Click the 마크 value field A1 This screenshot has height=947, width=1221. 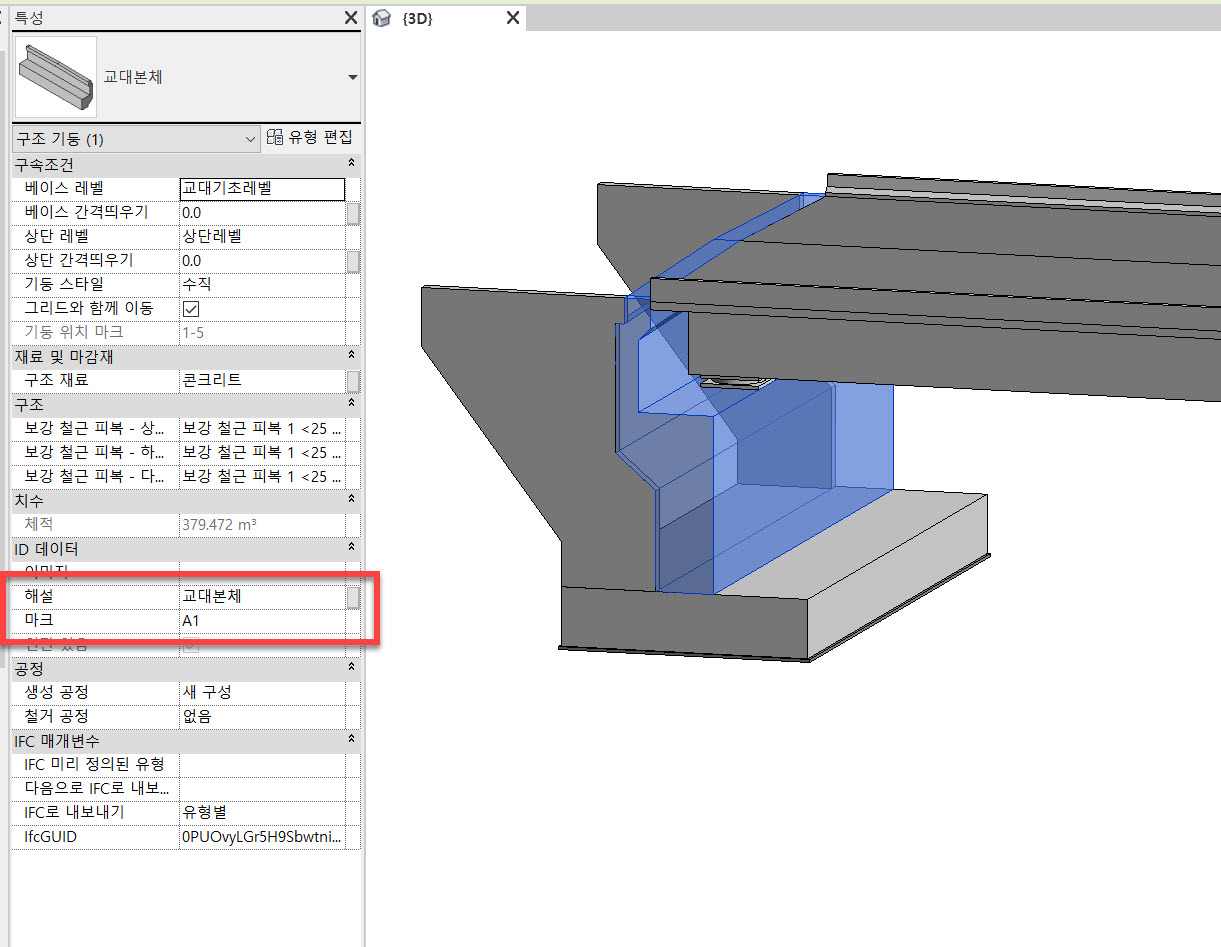point(262,621)
